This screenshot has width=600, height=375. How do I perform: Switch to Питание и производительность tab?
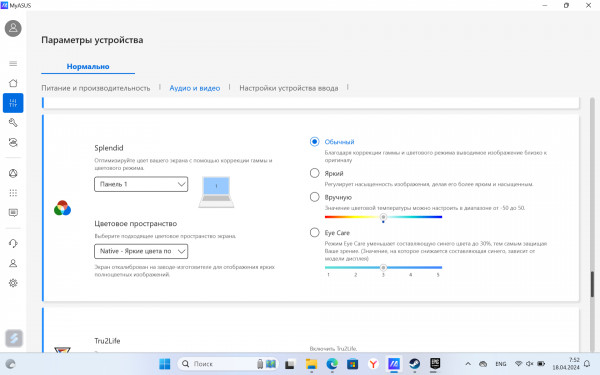(96, 88)
